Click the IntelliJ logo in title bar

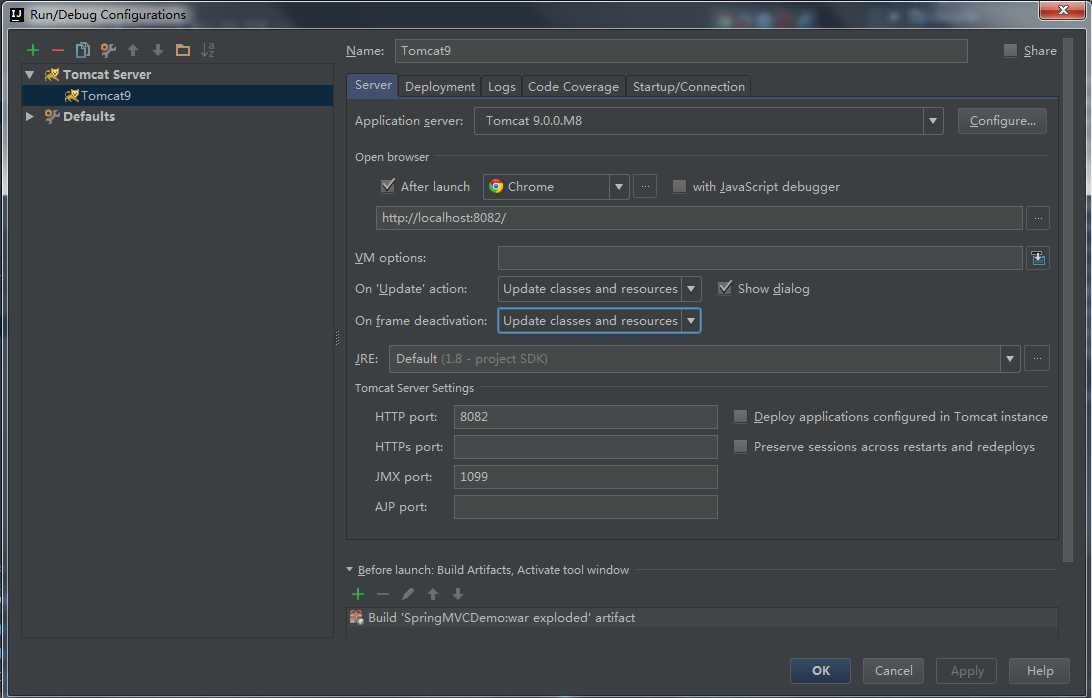(17, 14)
